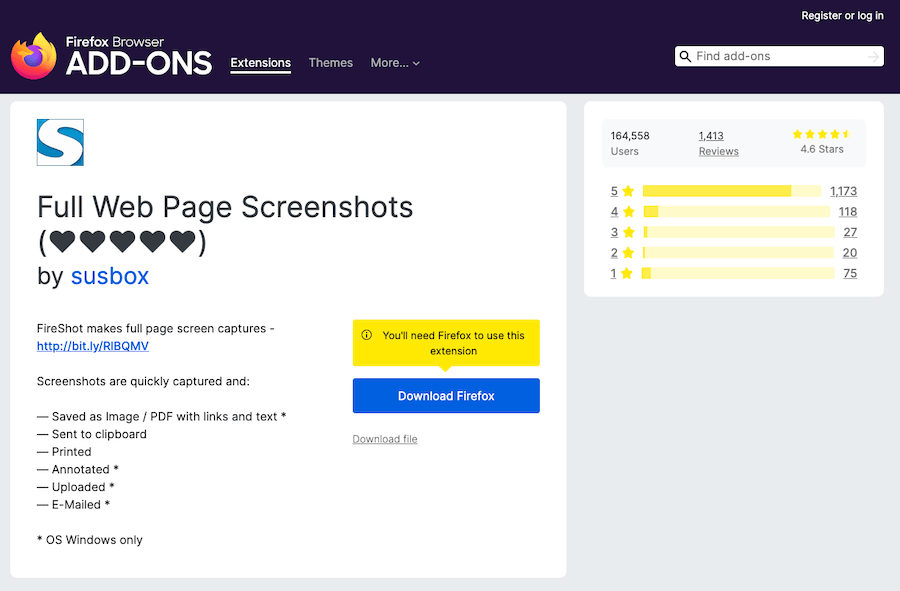This screenshot has height=591, width=900.
Task: Click the number 3 rating label
Action: coord(614,232)
